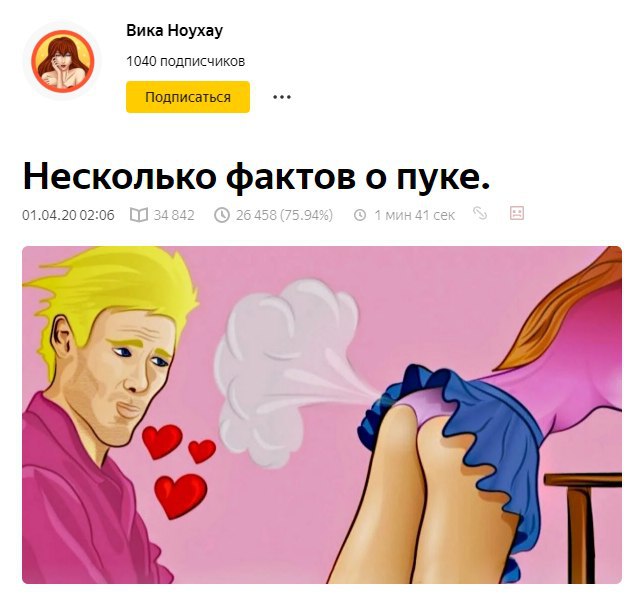This screenshot has width=635, height=606.
Task: Click the Вика Ноухау channel name
Action: pyautogui.click(x=175, y=31)
